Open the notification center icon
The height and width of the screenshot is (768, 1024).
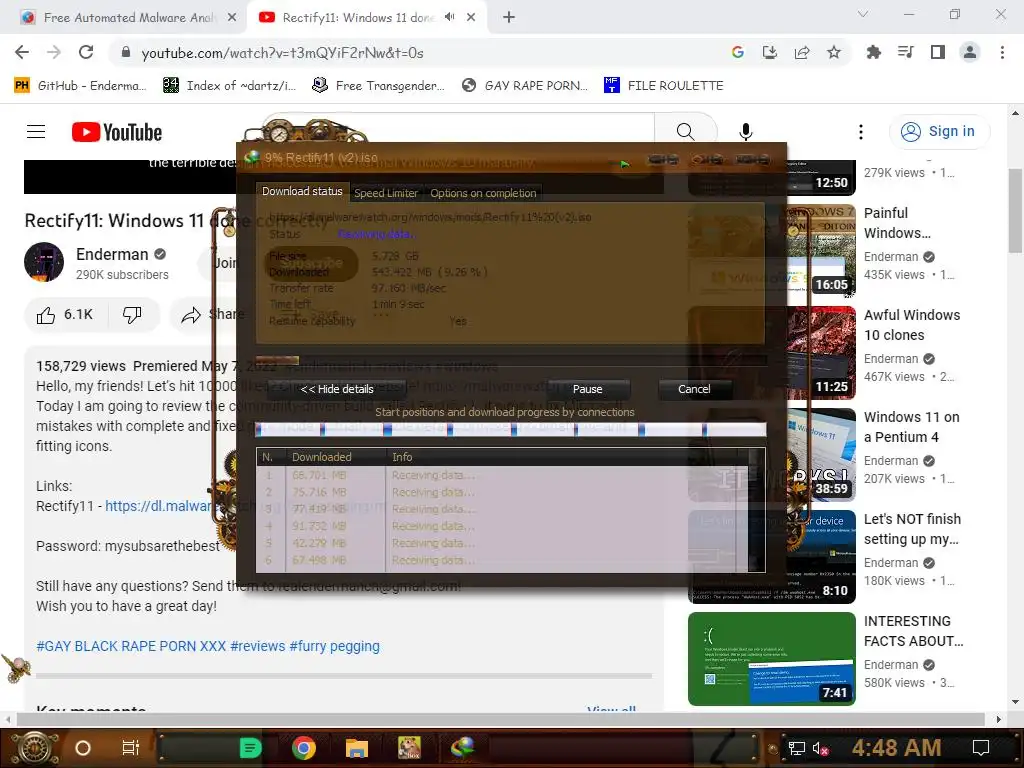[981, 748]
